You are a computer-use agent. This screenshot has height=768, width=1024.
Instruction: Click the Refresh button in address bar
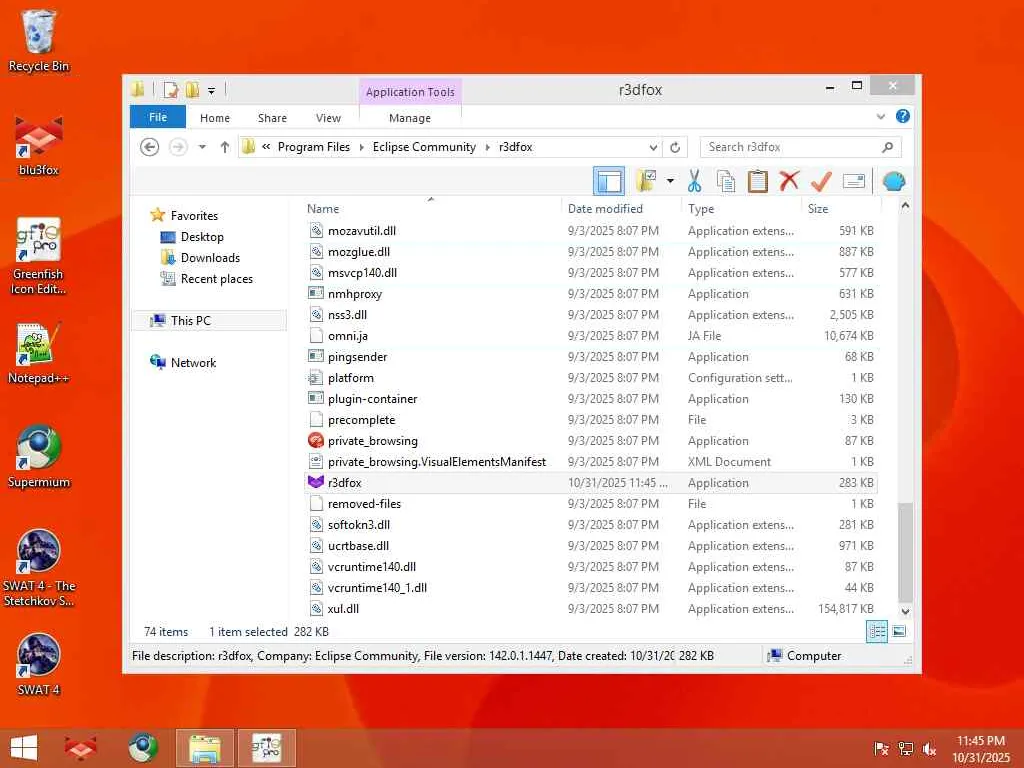(x=675, y=148)
